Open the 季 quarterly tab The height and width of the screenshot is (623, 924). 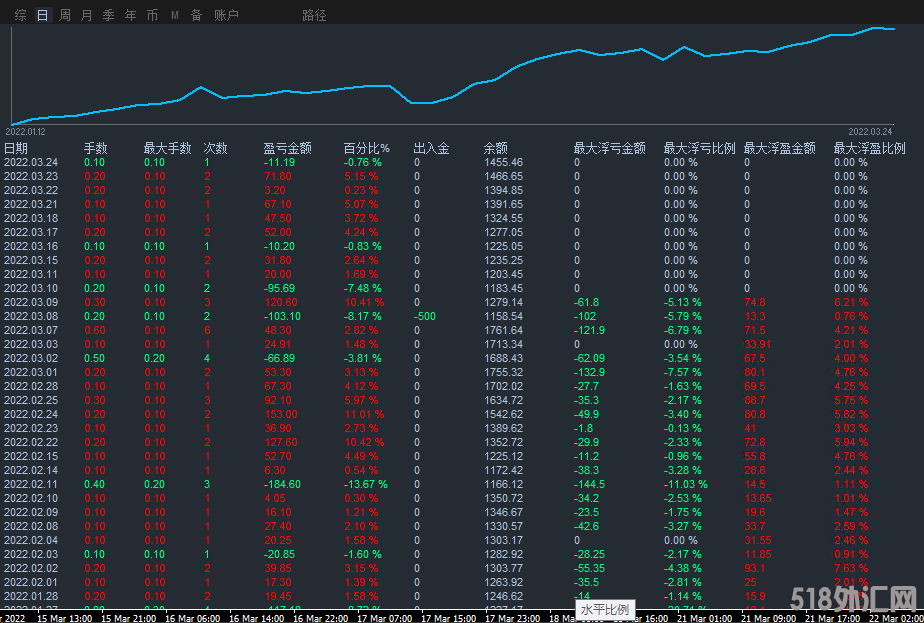(108, 15)
